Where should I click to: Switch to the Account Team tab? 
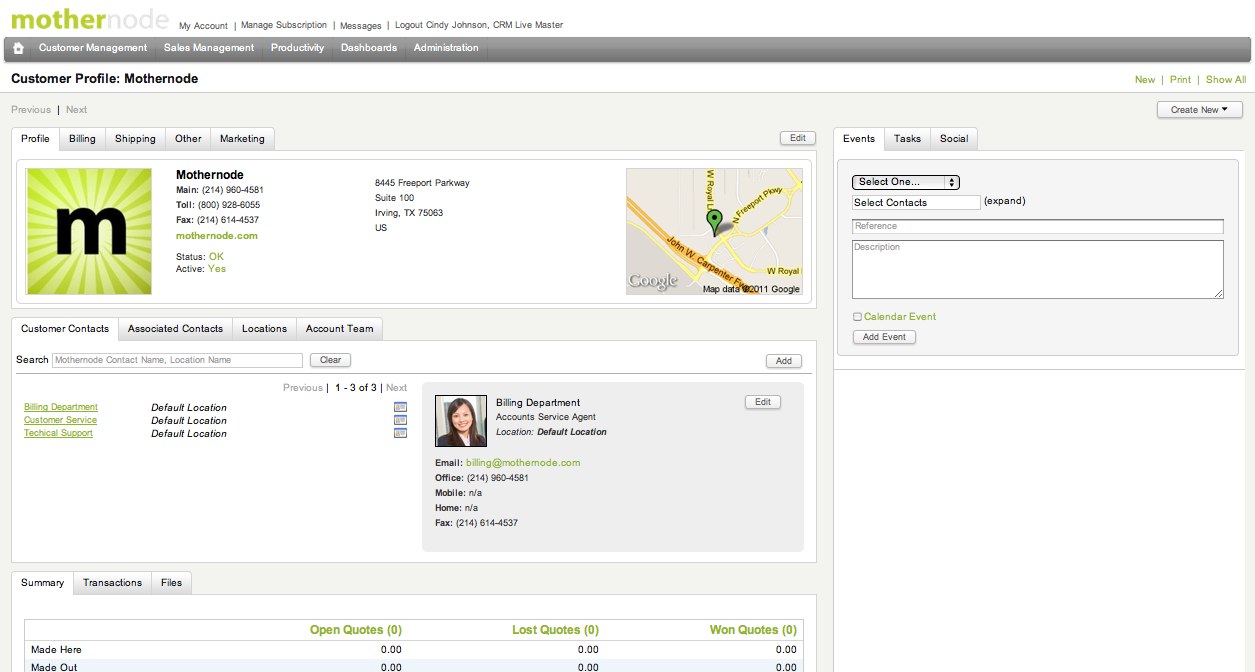(339, 329)
